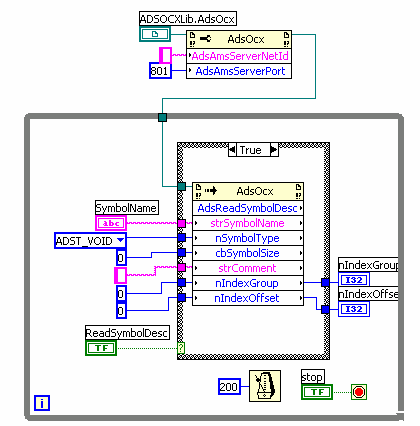Click the loop iteration i terminal
Viewport: 420px width, 426px height.
click(42, 403)
